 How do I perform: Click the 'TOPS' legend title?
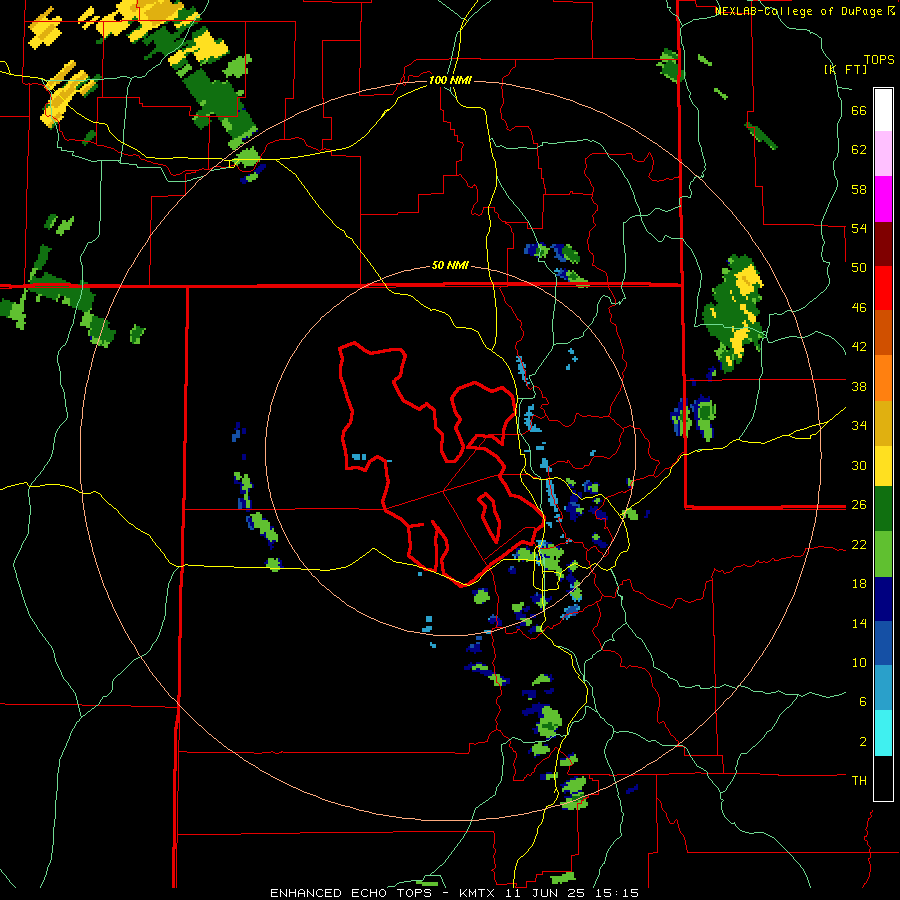pyautogui.click(x=879, y=60)
